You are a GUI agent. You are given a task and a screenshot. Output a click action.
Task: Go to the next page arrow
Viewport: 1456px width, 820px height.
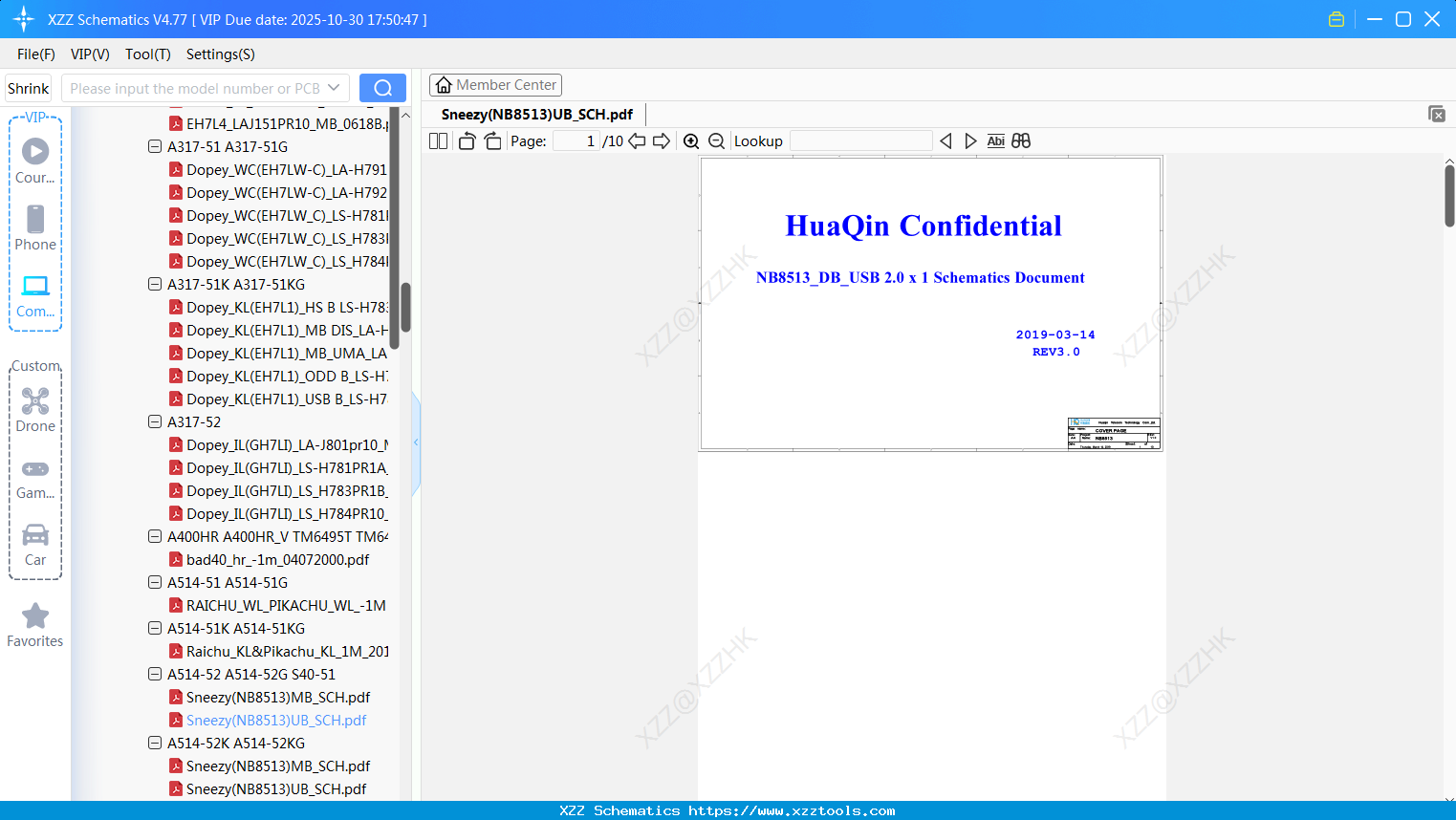[x=662, y=141]
